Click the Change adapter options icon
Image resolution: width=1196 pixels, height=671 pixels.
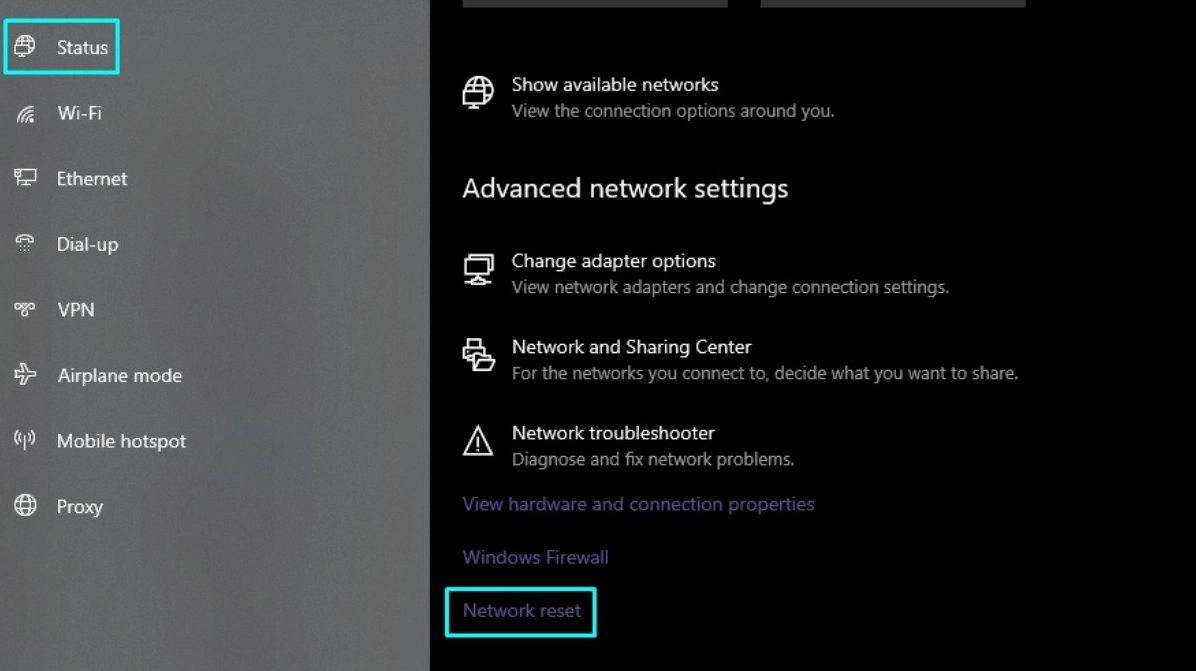point(478,270)
